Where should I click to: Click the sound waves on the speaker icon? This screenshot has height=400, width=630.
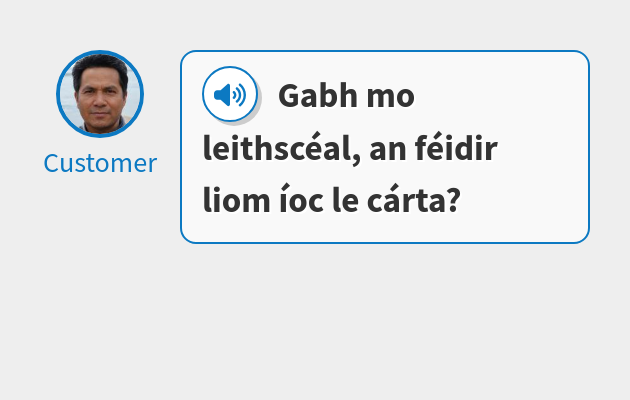[x=239, y=95]
